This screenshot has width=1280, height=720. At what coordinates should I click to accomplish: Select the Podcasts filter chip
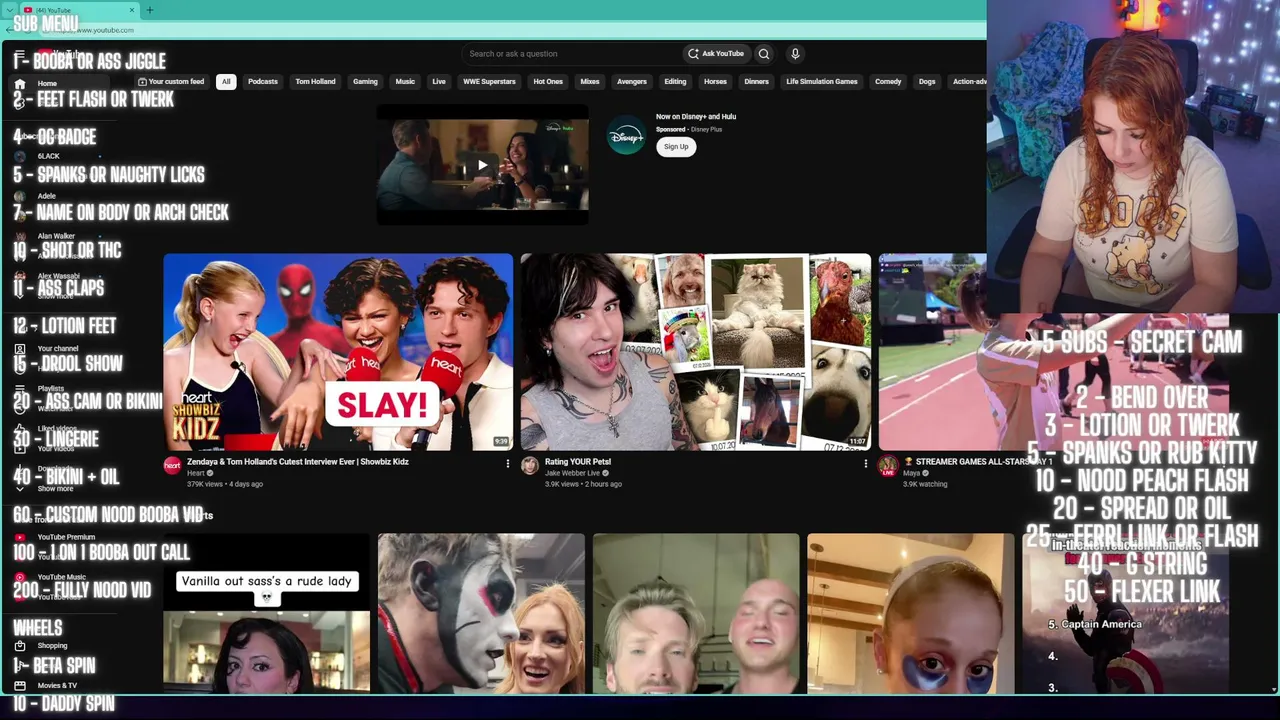click(x=263, y=82)
